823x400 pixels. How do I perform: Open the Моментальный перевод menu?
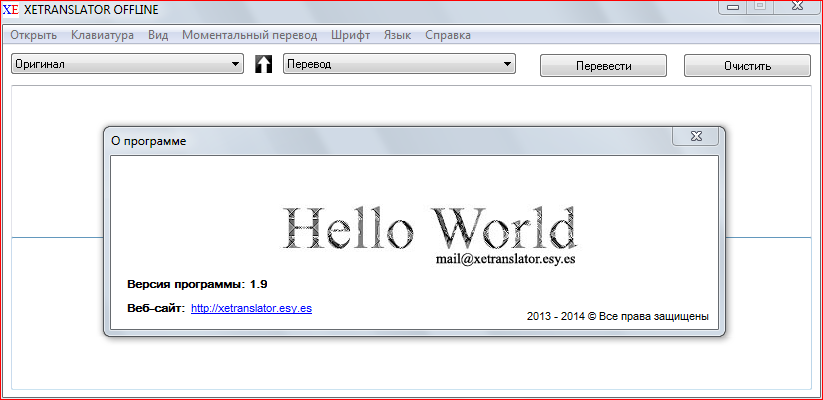click(249, 35)
